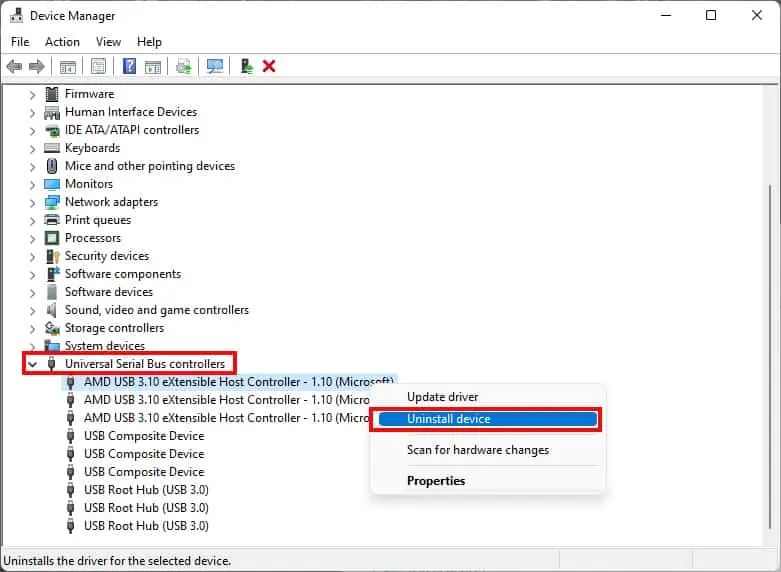
Task: Click the status bar text about uninstalling driver
Action: click(117, 561)
